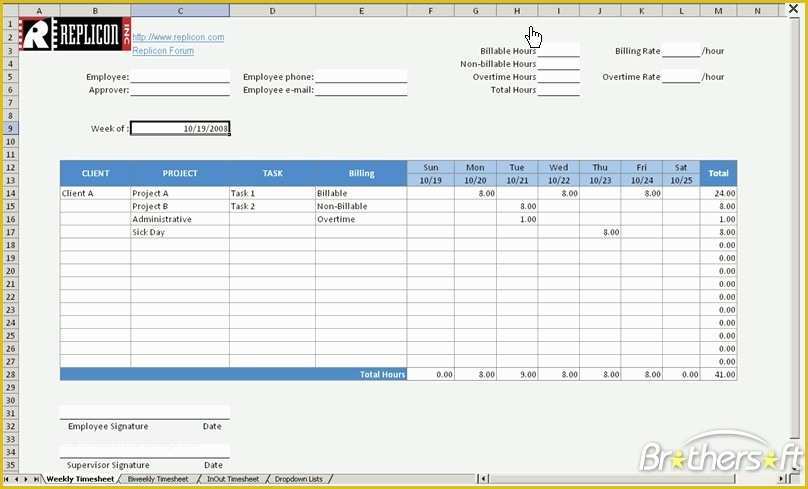Select the Thursday 8.00 Sick Day cell
Image resolution: width=808 pixels, height=489 pixels.
(x=600, y=232)
